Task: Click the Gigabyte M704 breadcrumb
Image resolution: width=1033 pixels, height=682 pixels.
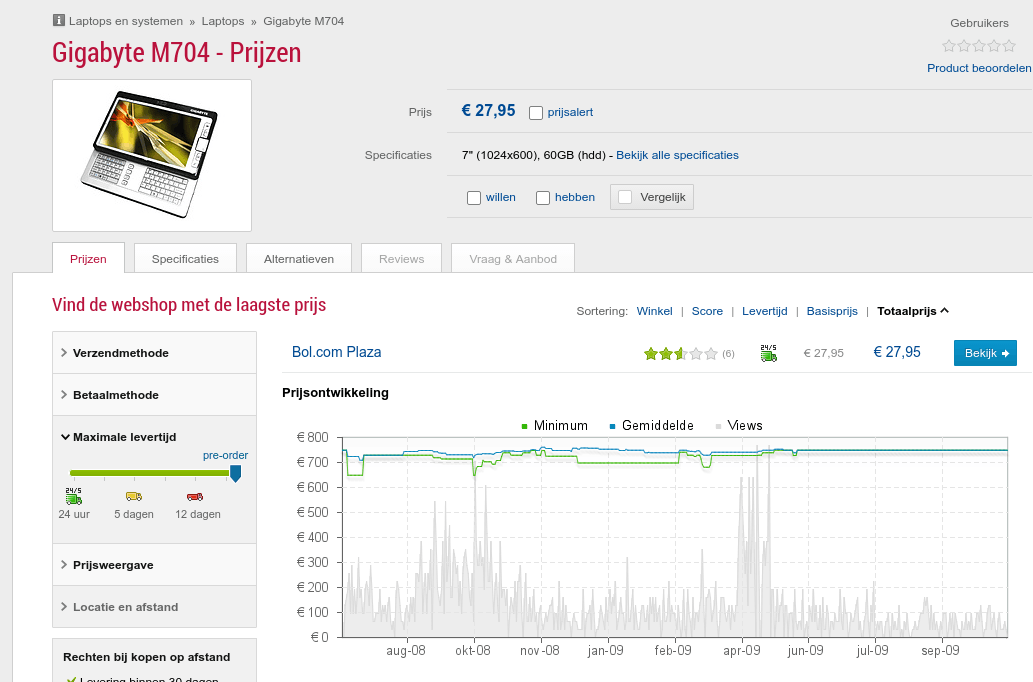Action: click(304, 21)
